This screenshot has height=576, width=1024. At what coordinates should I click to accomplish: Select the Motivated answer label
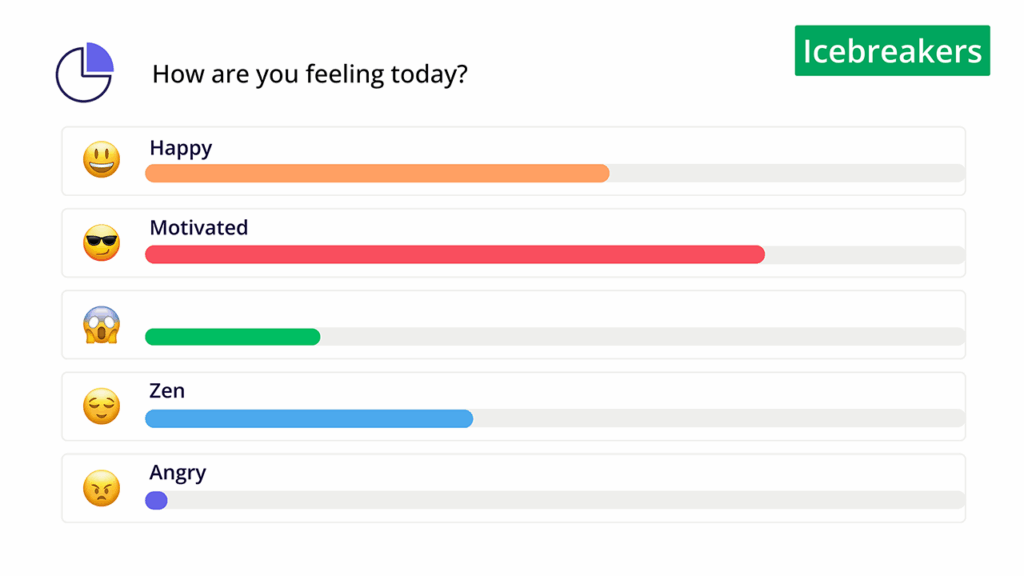(x=199, y=228)
